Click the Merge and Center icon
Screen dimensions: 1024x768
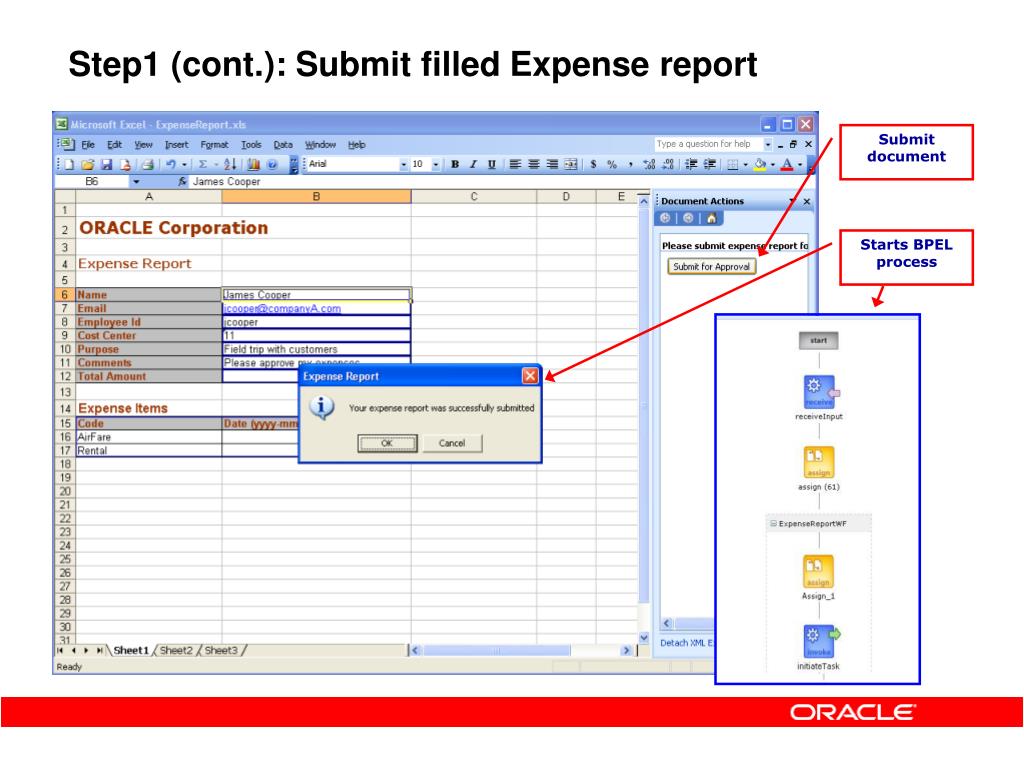pos(571,165)
